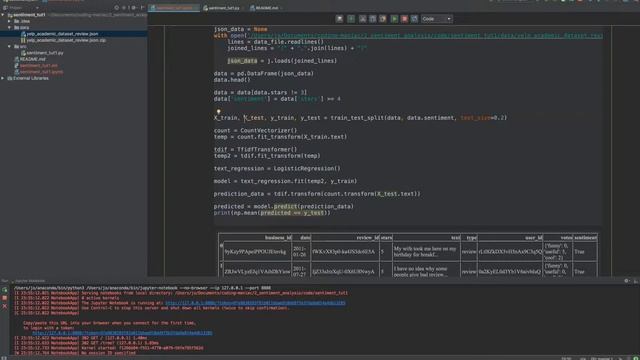
Task: Open the Project view dropdown
Action: (20, 8)
